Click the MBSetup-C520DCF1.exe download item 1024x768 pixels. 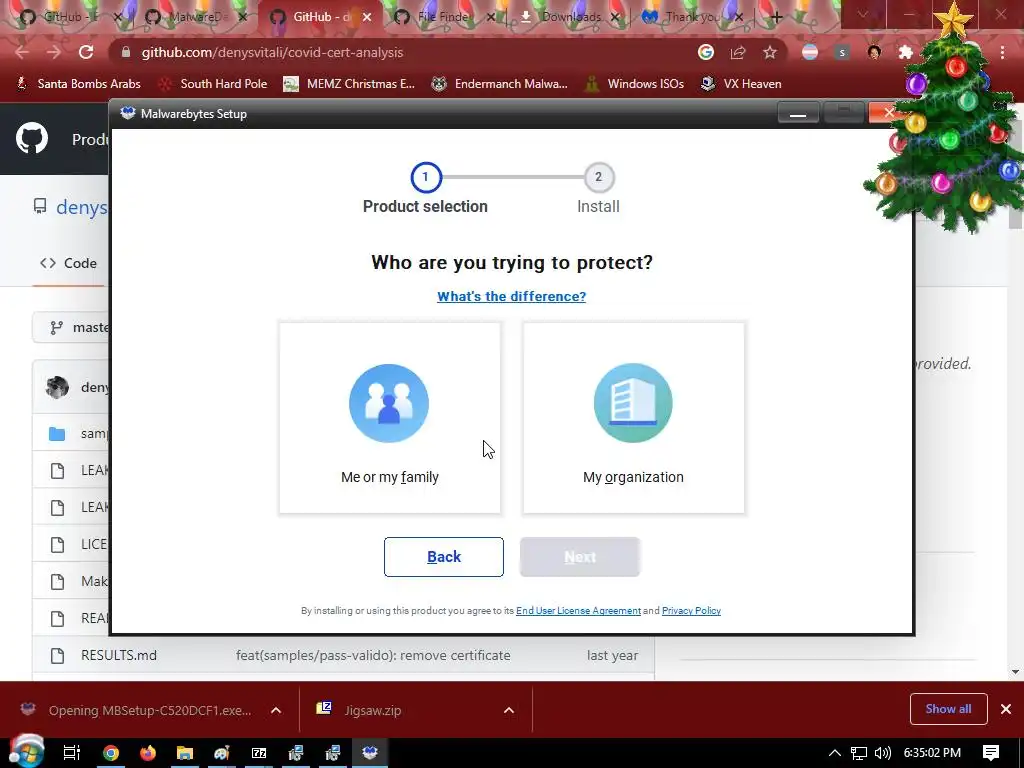click(150, 711)
